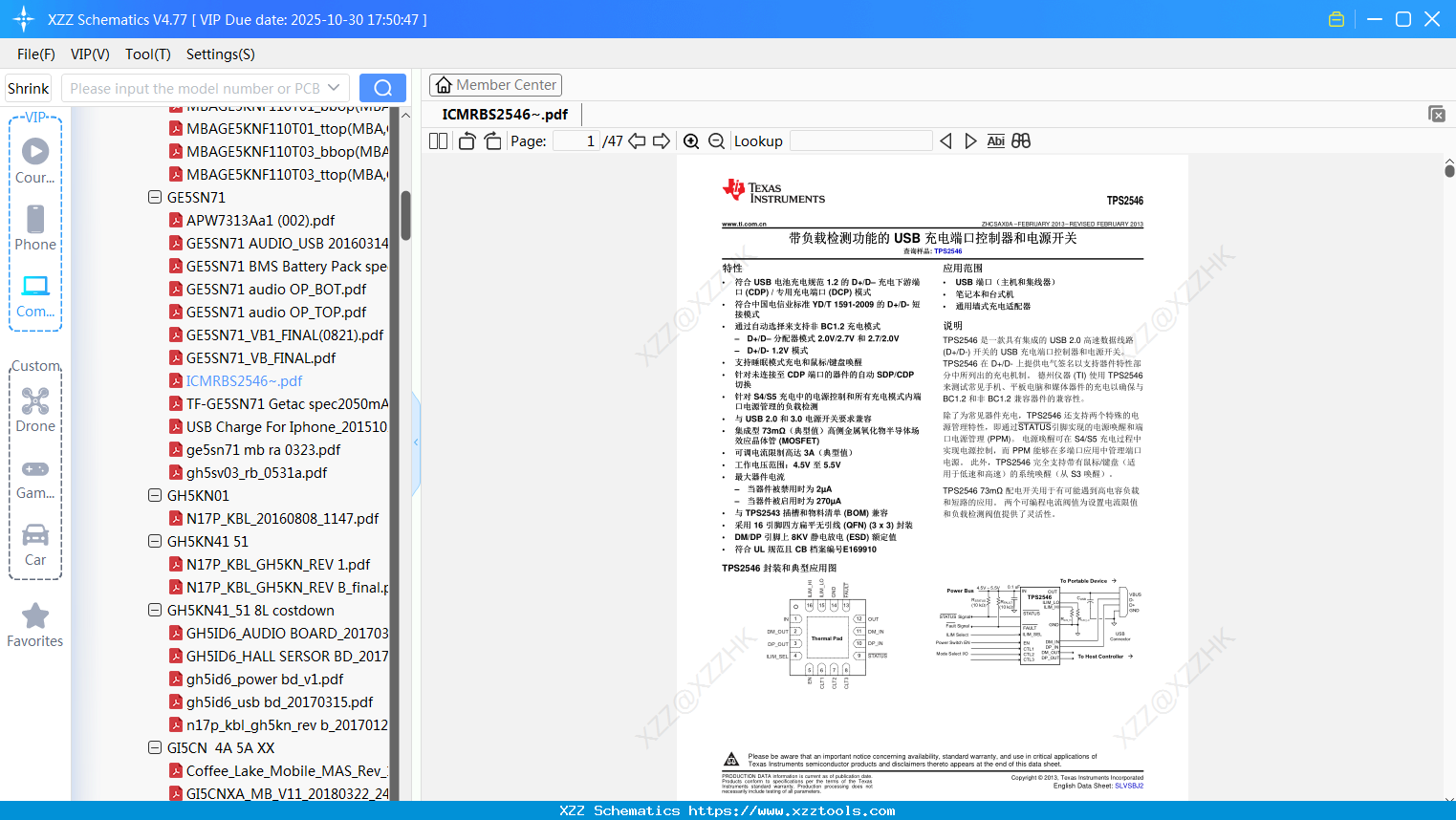Click the Shrink button

click(x=29, y=88)
